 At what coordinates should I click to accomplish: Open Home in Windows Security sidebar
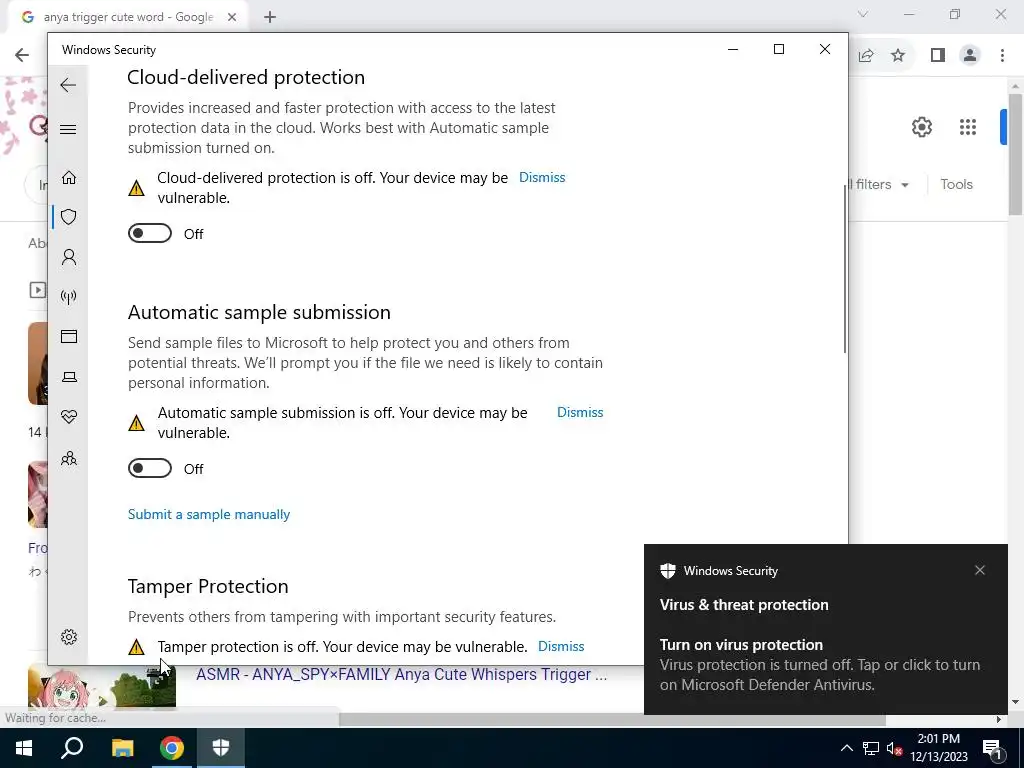69,178
